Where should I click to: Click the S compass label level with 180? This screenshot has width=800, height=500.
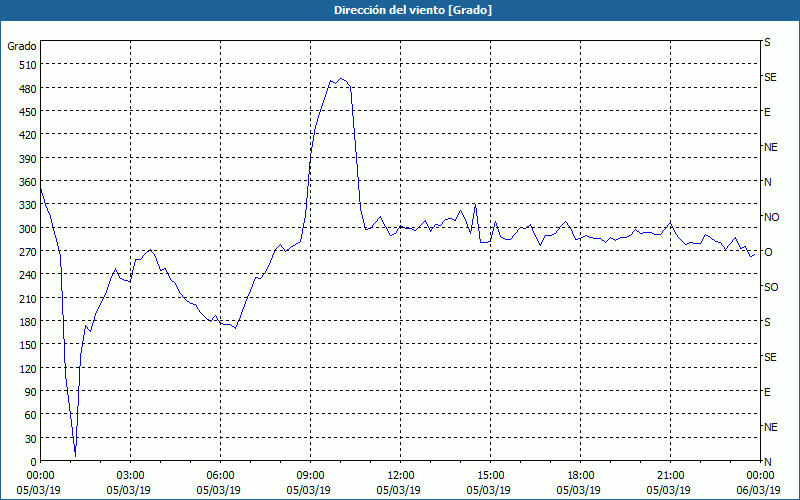(767, 322)
